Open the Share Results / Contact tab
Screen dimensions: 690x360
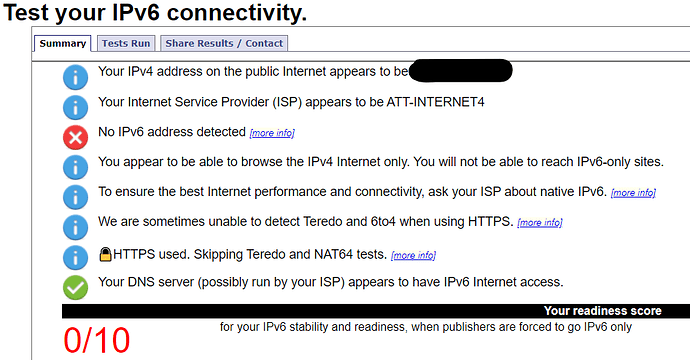tap(224, 44)
